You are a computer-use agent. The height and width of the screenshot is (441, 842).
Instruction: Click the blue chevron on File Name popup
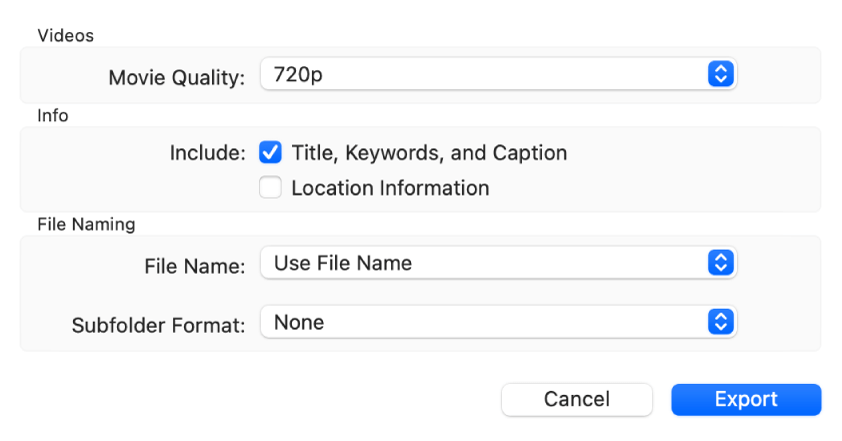pyautogui.click(x=720, y=263)
